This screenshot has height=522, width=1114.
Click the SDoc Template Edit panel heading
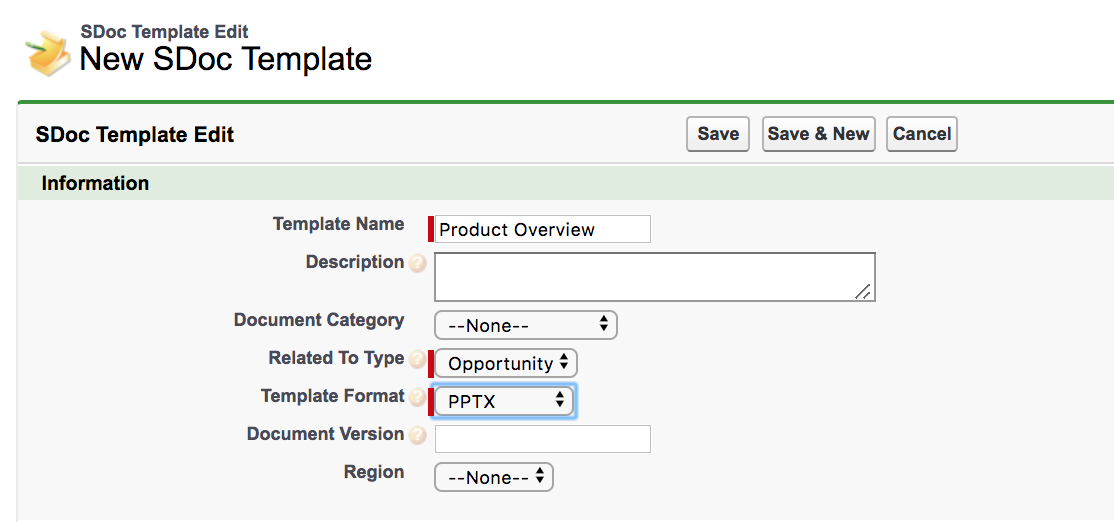point(135,134)
